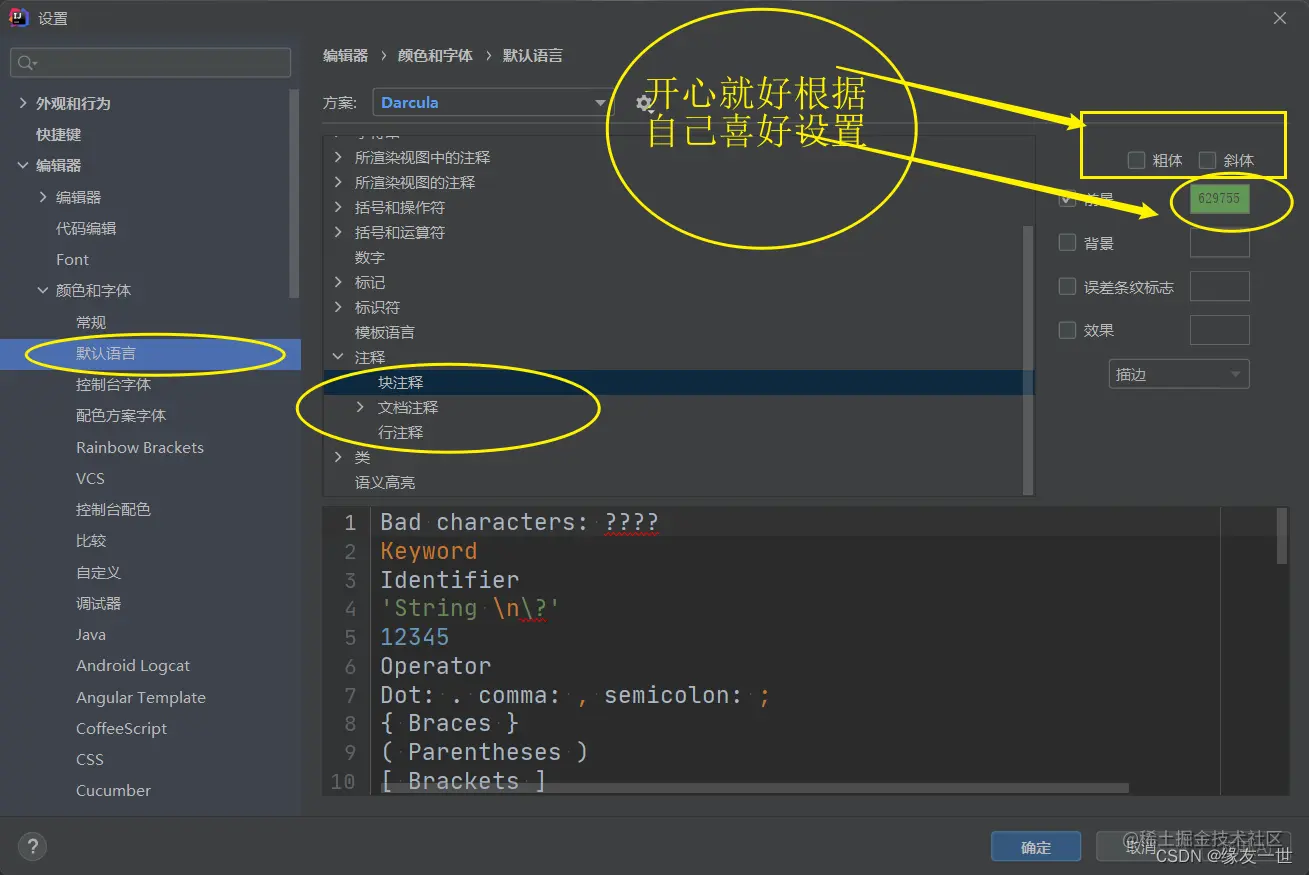Open the Darcula 方案 dropdown
This screenshot has width=1309, height=875.
click(599, 102)
